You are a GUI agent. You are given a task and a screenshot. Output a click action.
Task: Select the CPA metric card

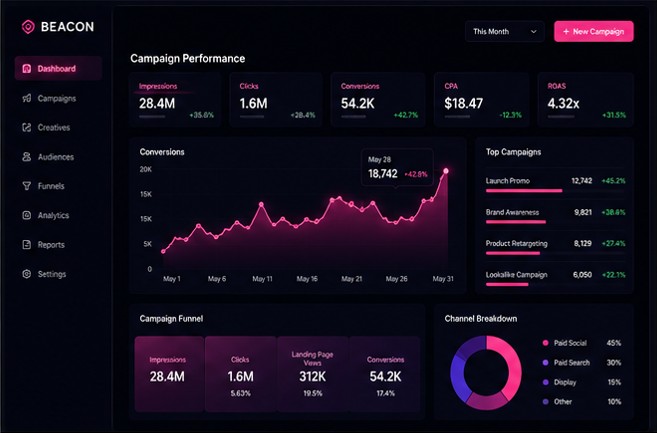coord(481,99)
